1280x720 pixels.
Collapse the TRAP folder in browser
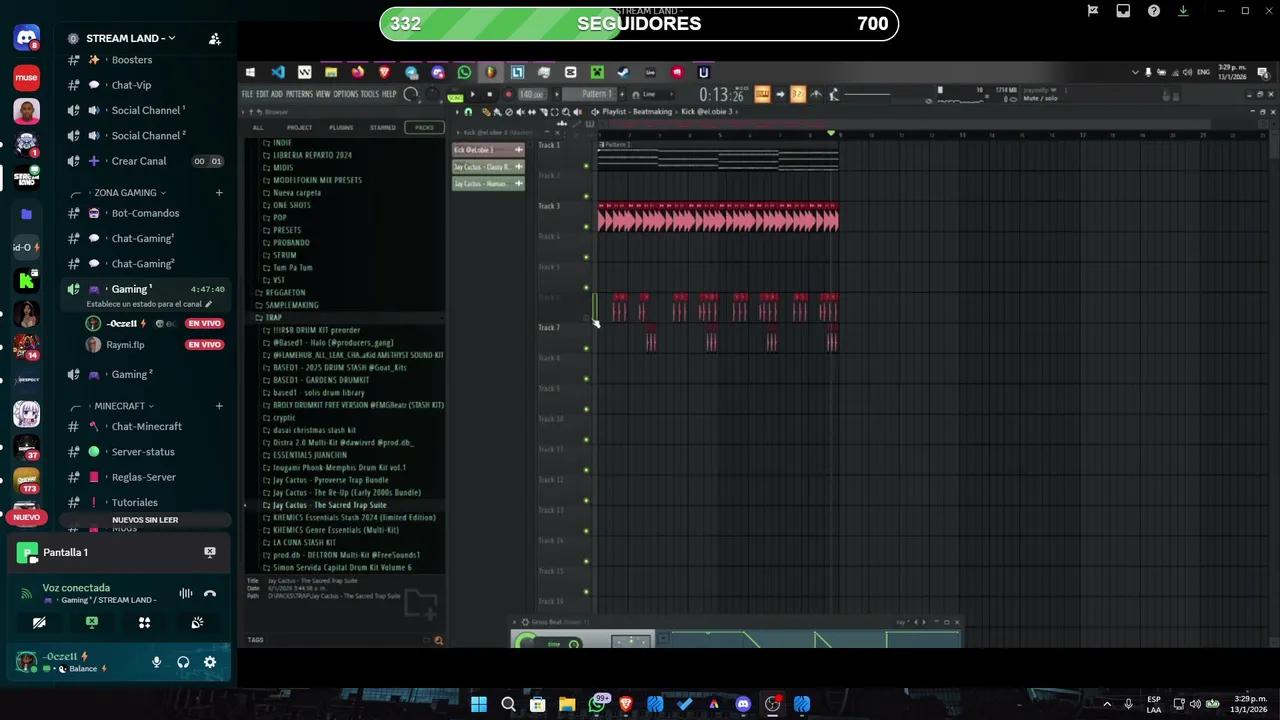(273, 317)
